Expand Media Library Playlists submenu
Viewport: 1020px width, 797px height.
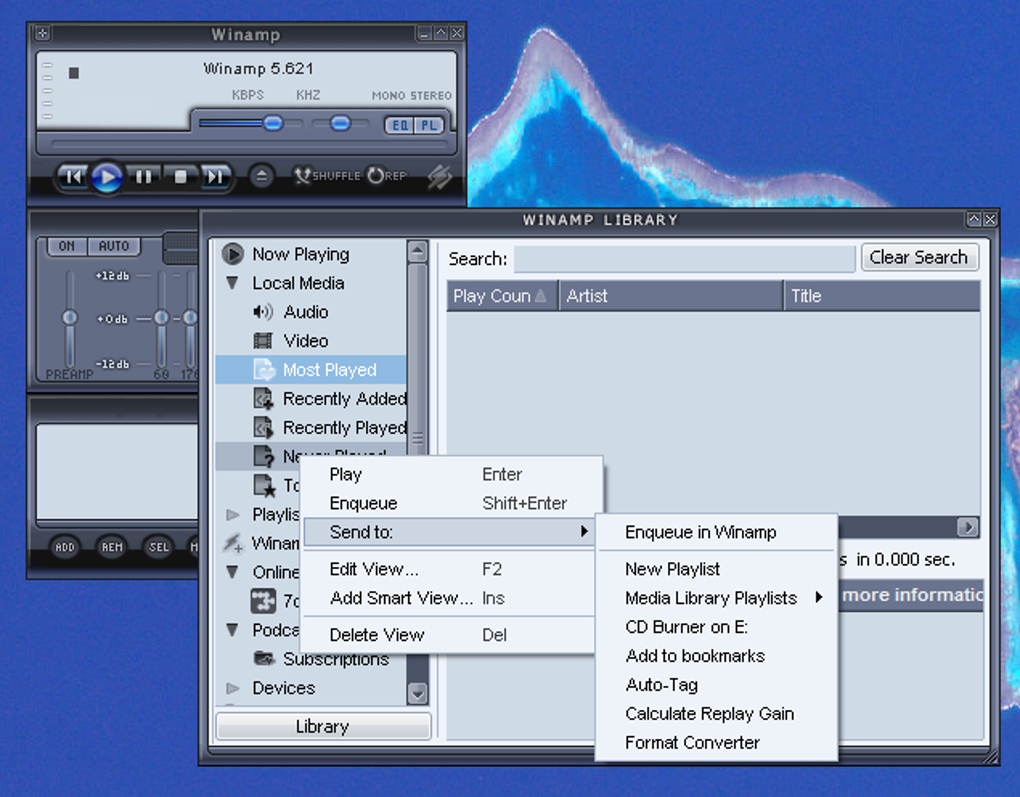tap(716, 598)
